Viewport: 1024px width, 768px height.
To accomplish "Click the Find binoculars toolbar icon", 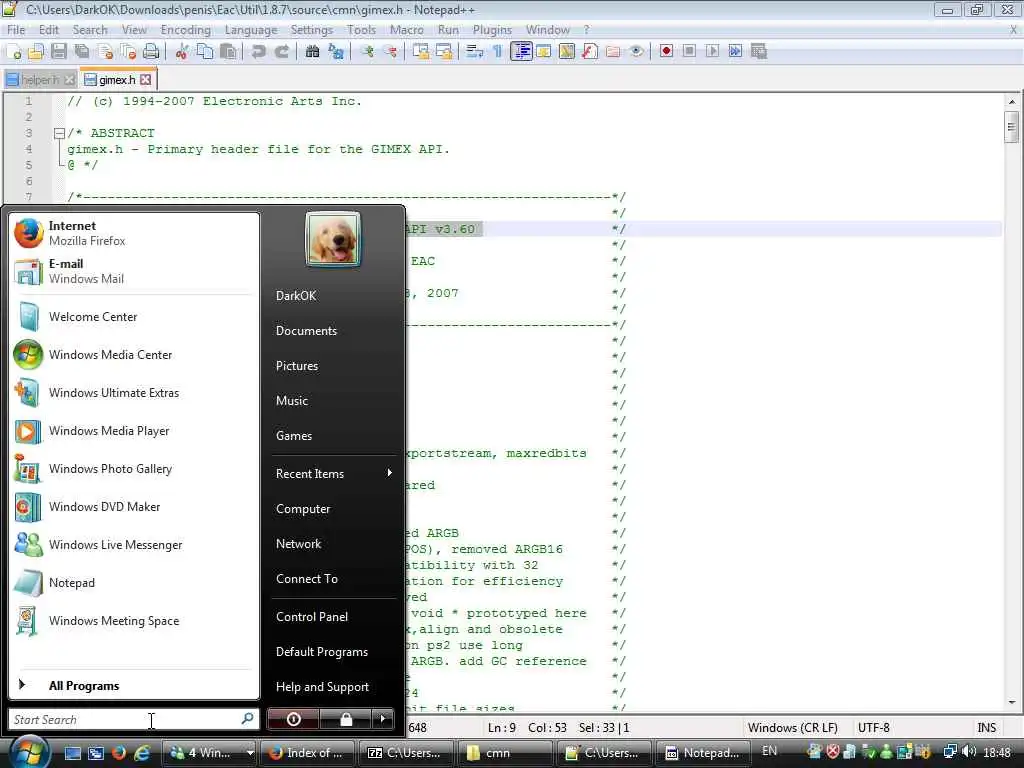I will (x=312, y=52).
